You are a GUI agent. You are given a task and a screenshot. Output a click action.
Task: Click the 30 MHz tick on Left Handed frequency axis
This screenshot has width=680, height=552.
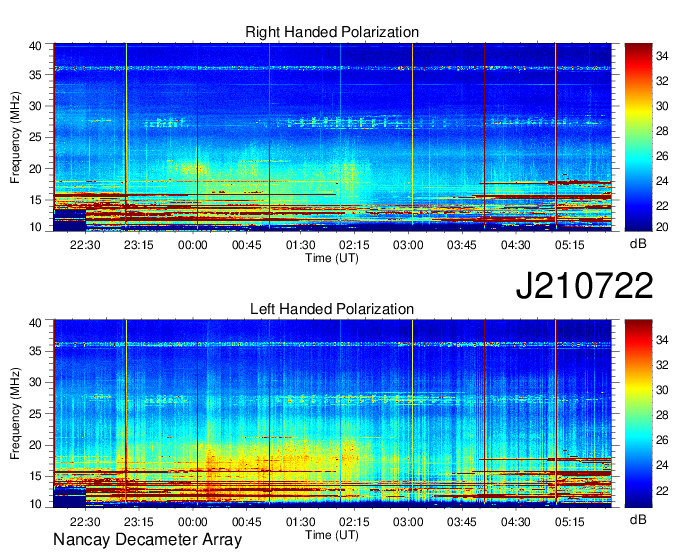(x=35, y=382)
